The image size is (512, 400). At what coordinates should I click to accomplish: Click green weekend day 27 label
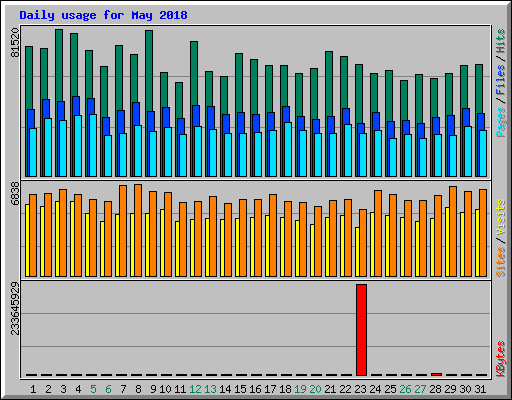pos(420,389)
